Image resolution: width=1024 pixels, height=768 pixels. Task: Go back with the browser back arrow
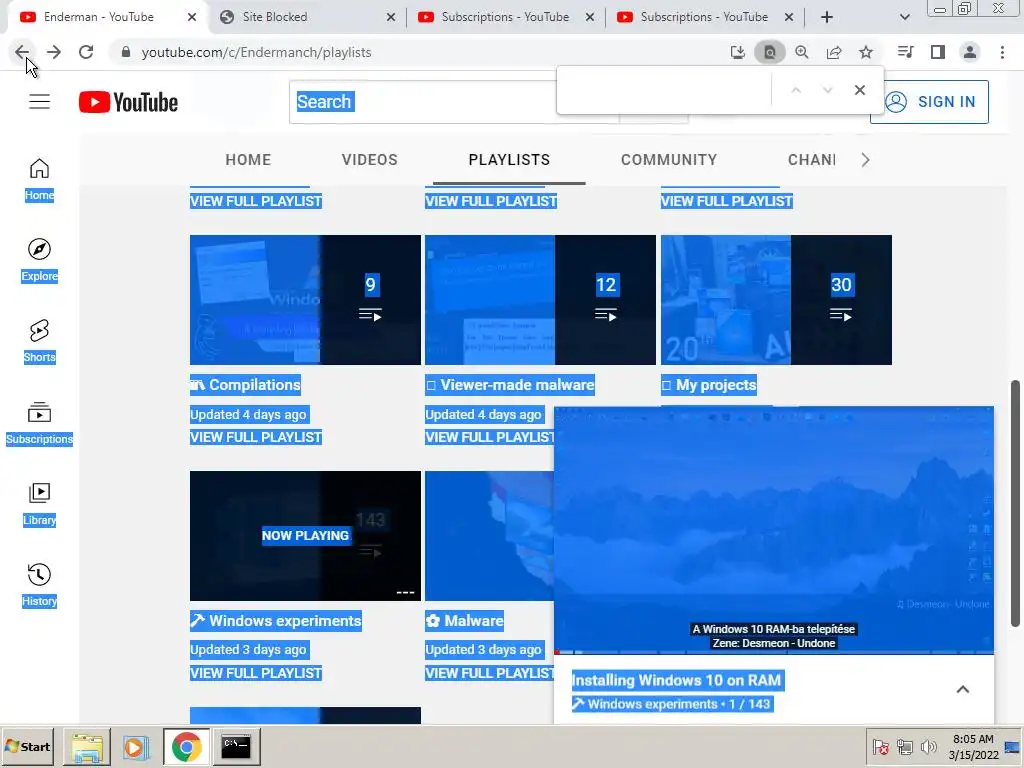point(22,52)
